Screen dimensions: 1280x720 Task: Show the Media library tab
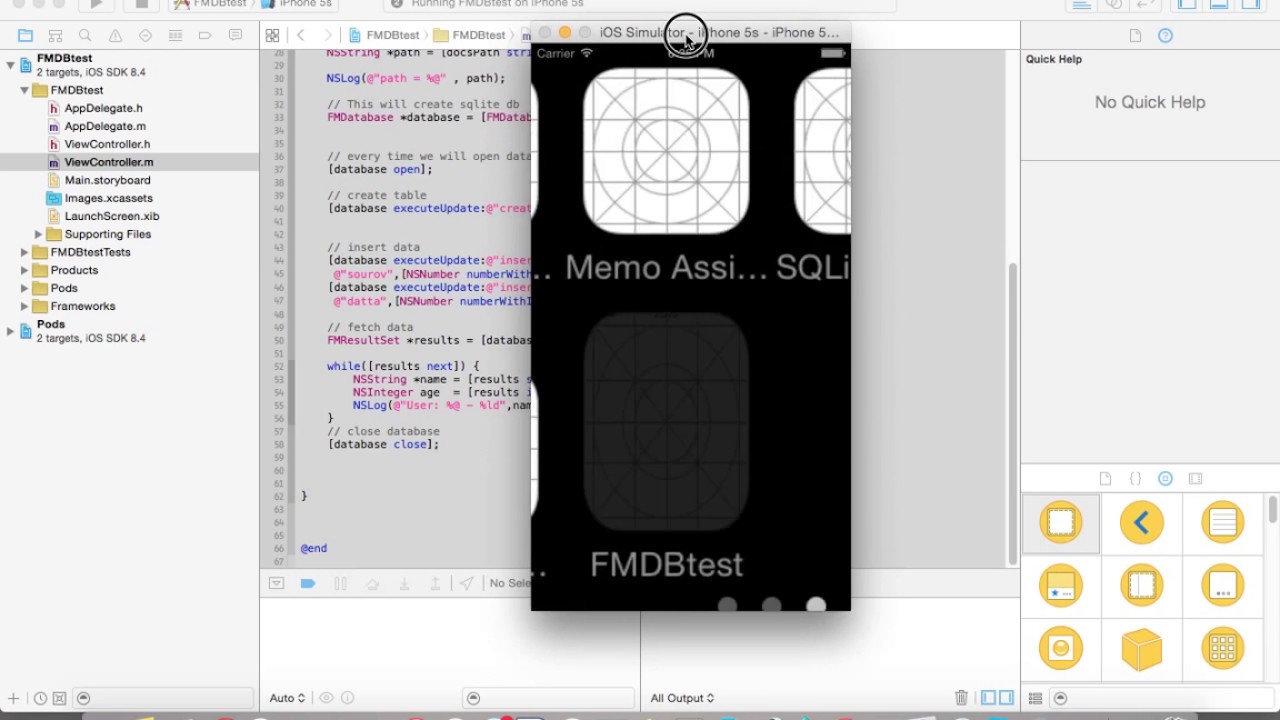click(1195, 479)
